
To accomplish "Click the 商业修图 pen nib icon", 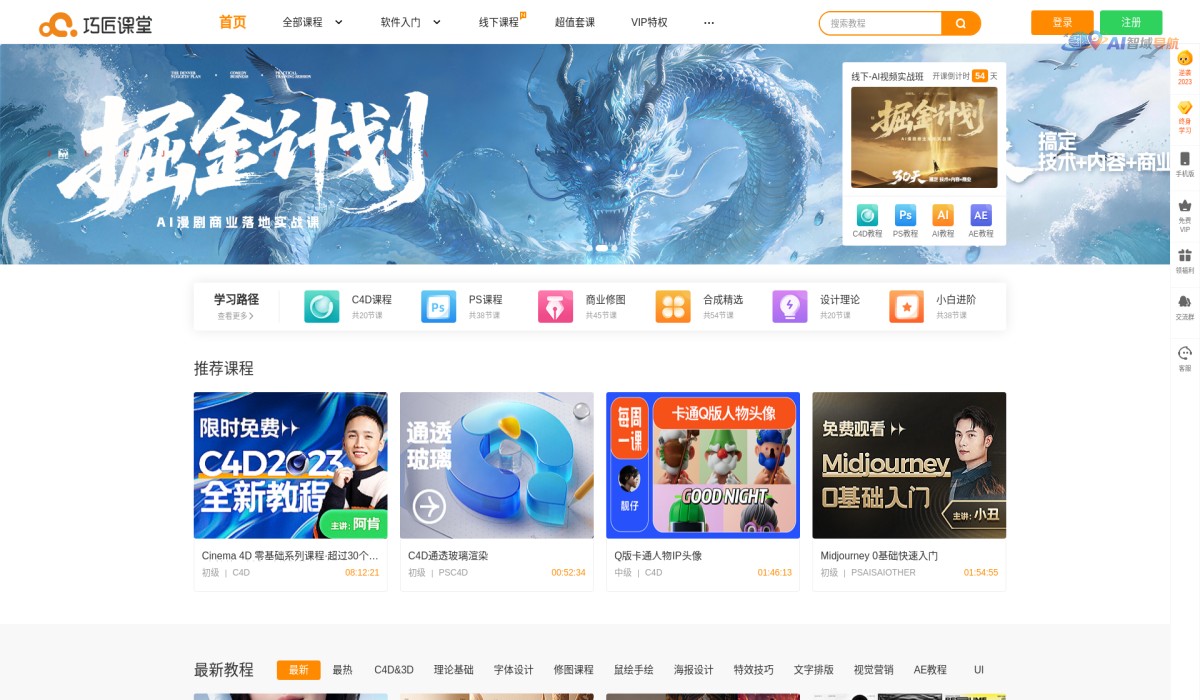I will point(555,306).
